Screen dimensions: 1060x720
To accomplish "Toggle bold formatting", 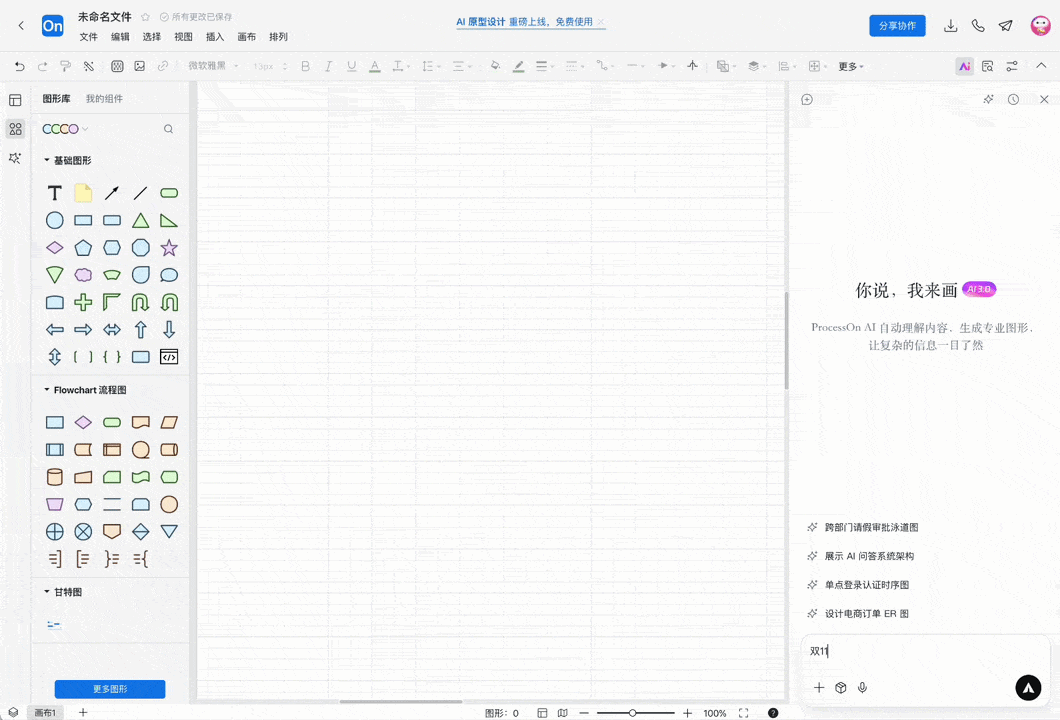I will 306,66.
